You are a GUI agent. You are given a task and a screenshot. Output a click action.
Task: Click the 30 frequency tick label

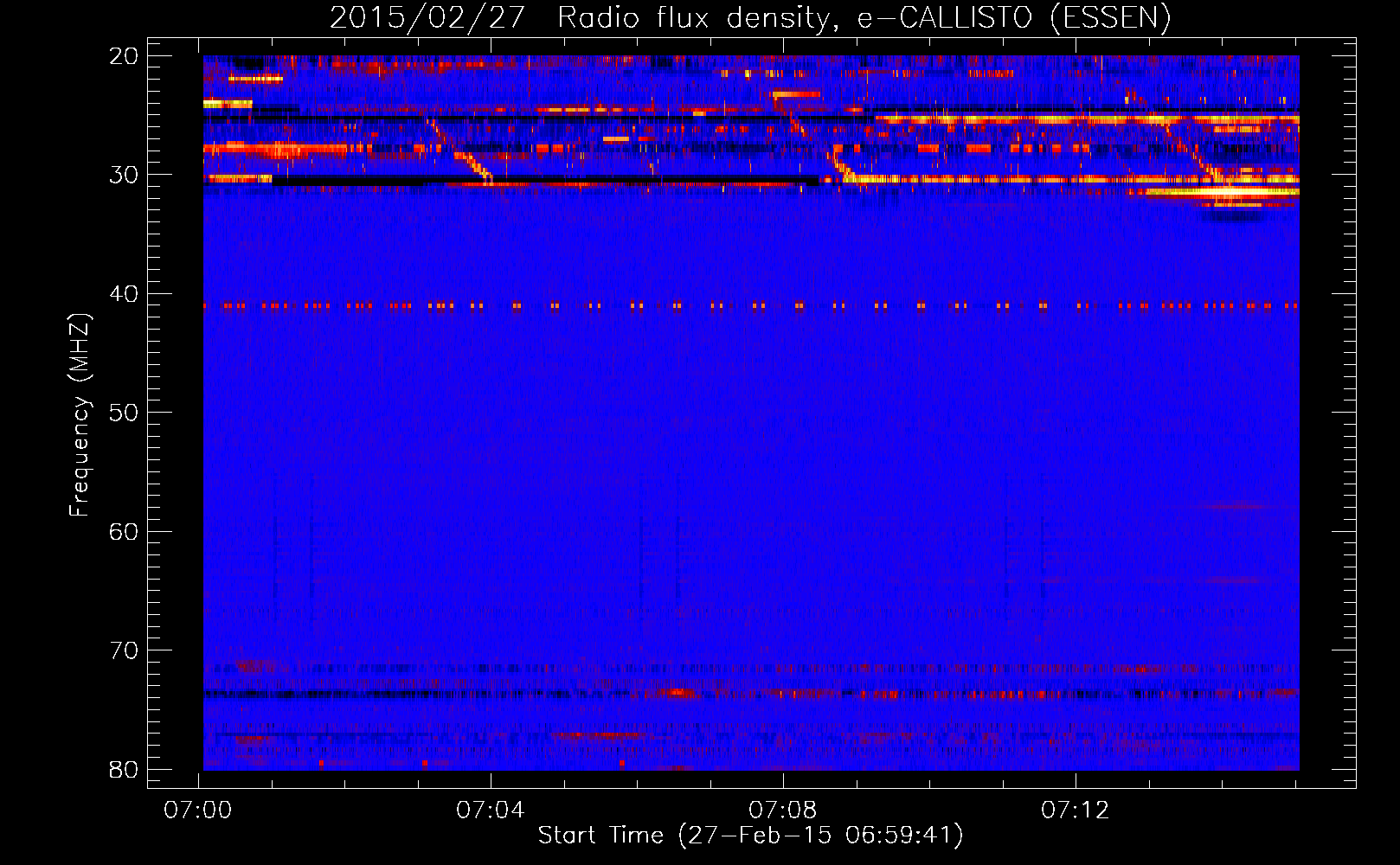(124, 175)
